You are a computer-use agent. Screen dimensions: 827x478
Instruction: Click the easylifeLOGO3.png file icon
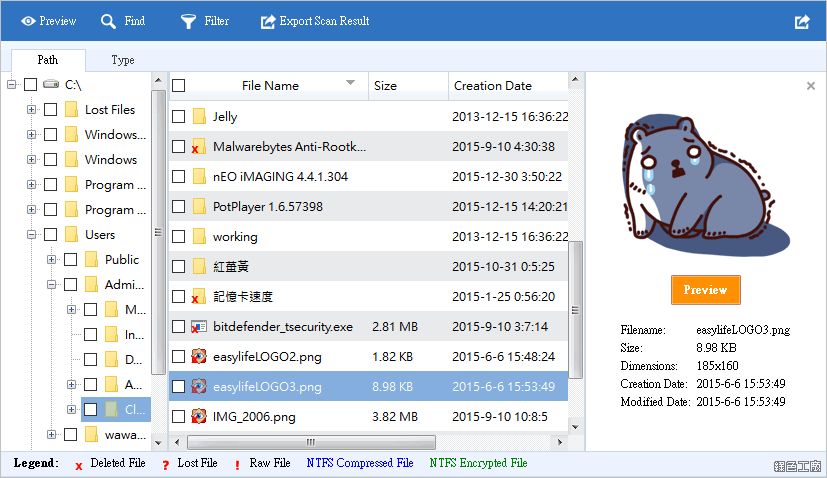198,387
